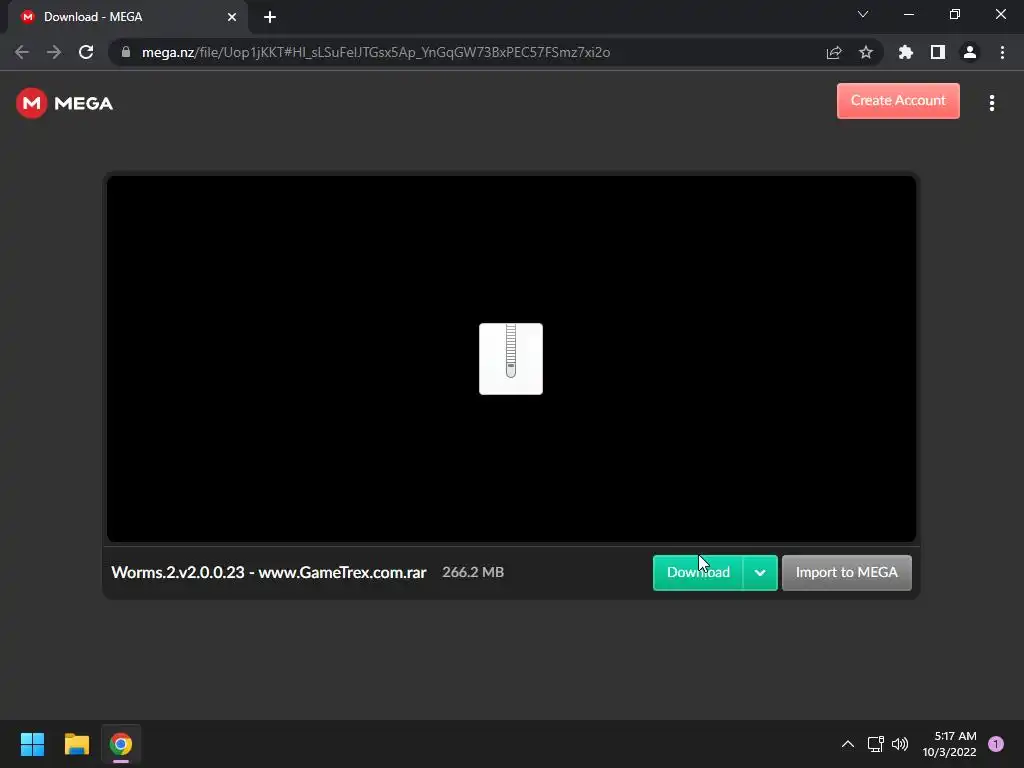This screenshot has width=1024, height=768.
Task: Open the MEGA page three-dot menu
Action: click(991, 103)
